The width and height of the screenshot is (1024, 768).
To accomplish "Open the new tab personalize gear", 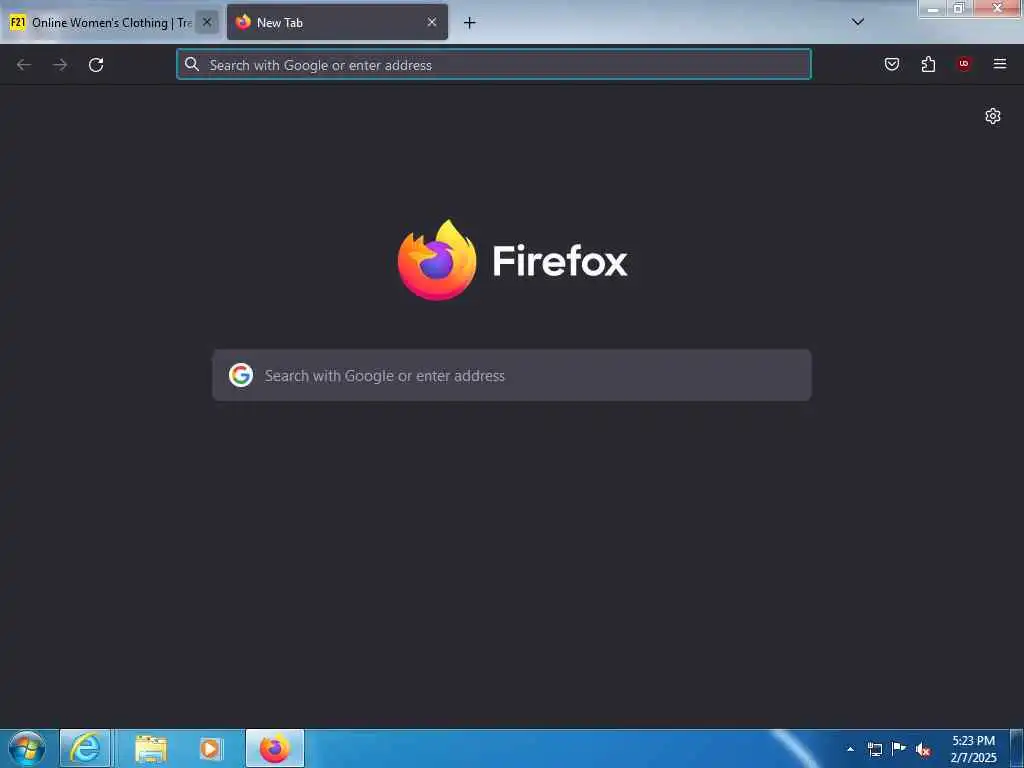I will coord(993,116).
